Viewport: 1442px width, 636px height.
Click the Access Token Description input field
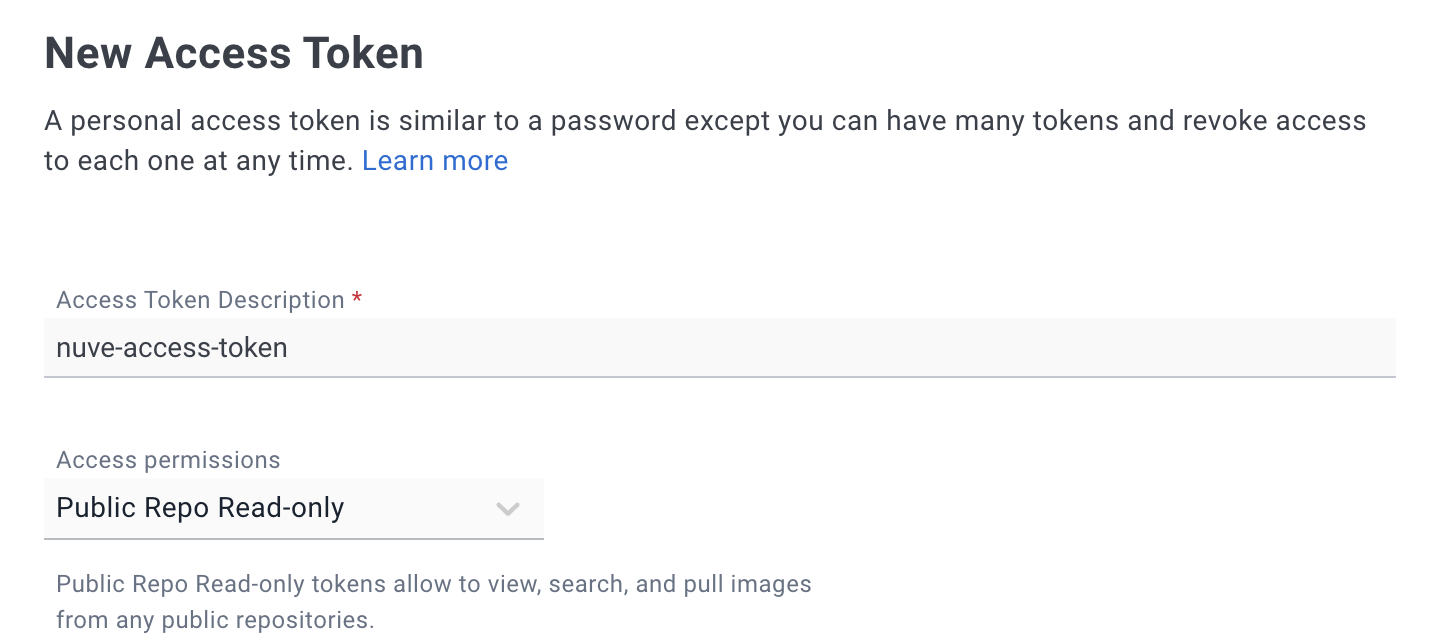pyautogui.click(x=720, y=348)
